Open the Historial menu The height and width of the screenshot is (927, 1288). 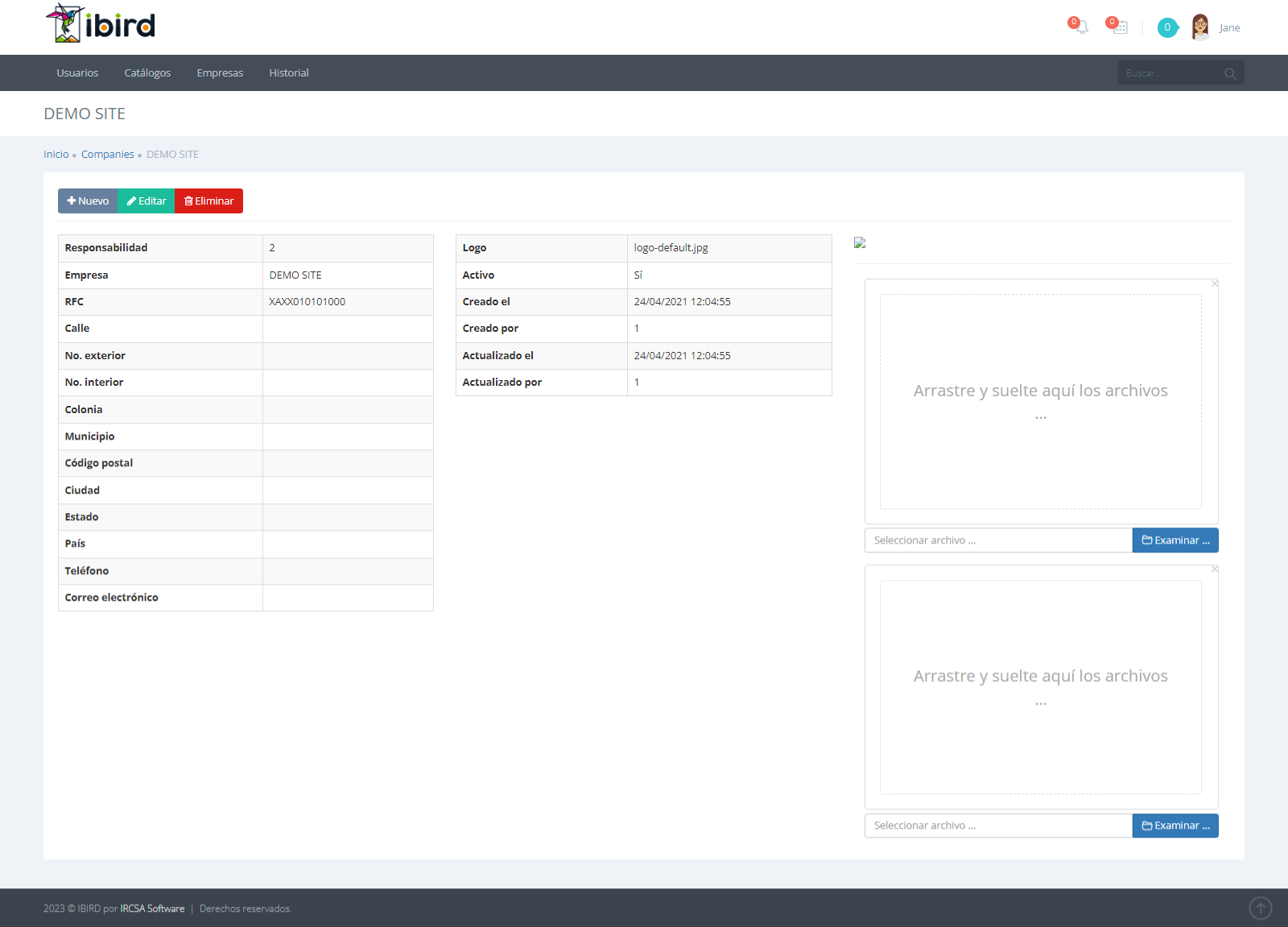click(x=289, y=72)
